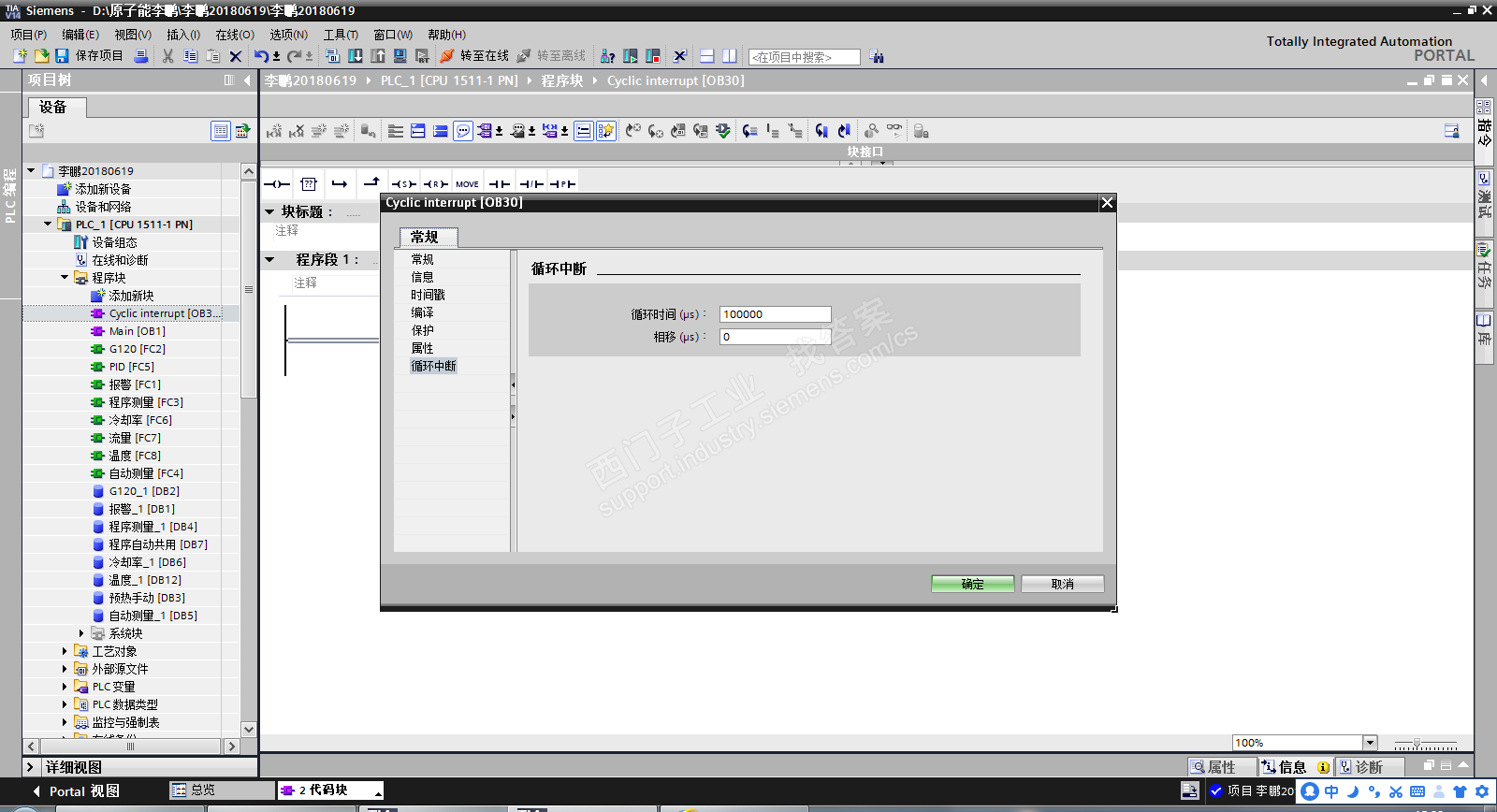Open the 选项(N) menu
This screenshot has height=812, width=1497.
click(x=289, y=35)
